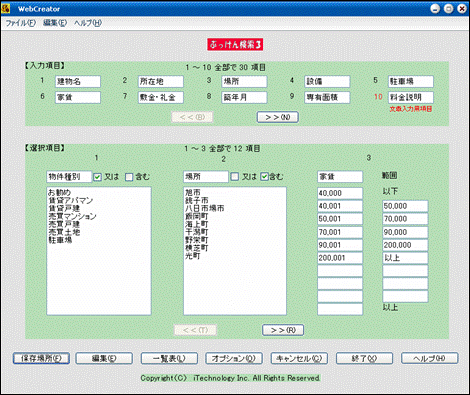
Task: Click the rent field showing 200,001
Action: (x=340, y=258)
